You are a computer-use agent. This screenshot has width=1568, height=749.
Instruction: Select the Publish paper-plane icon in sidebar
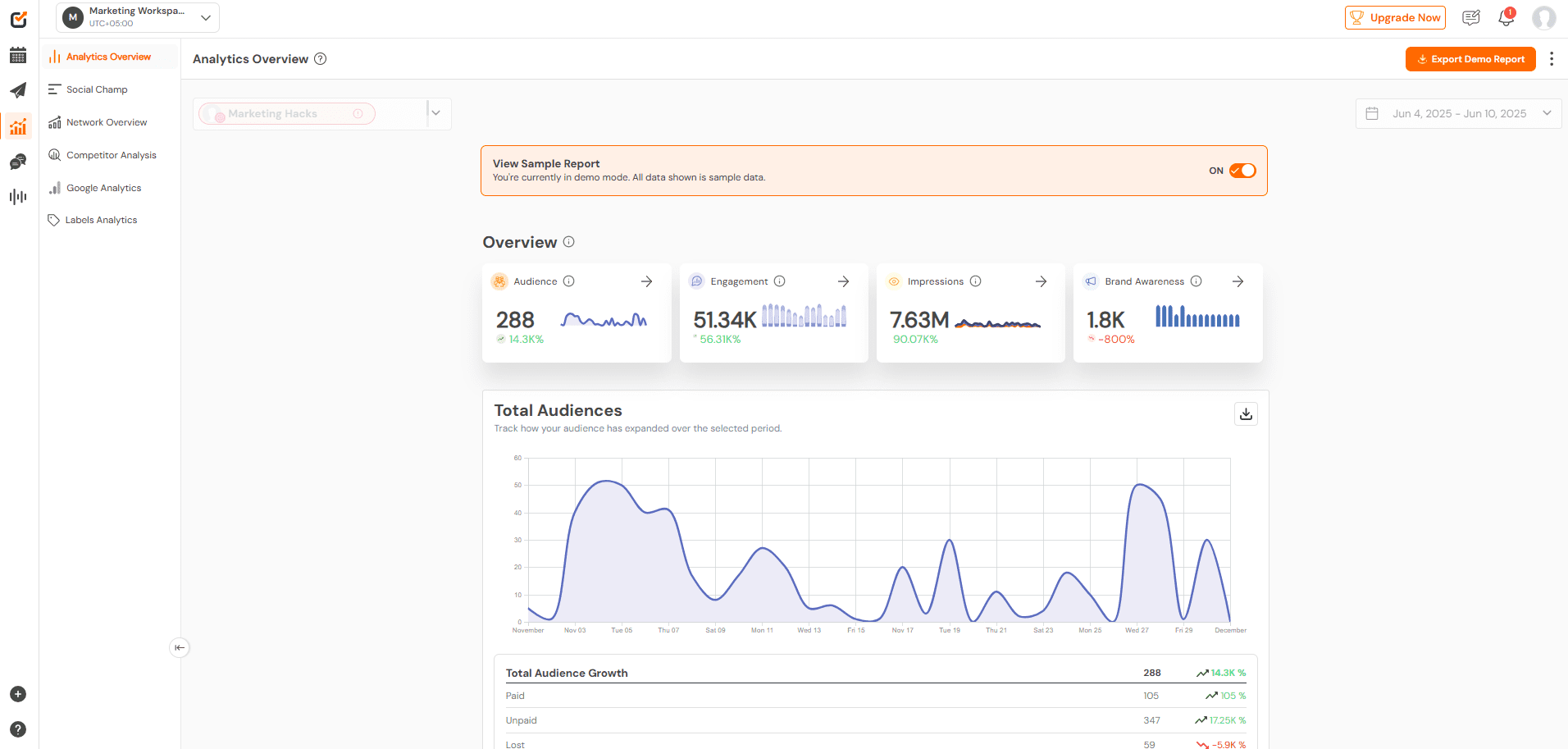(x=18, y=90)
